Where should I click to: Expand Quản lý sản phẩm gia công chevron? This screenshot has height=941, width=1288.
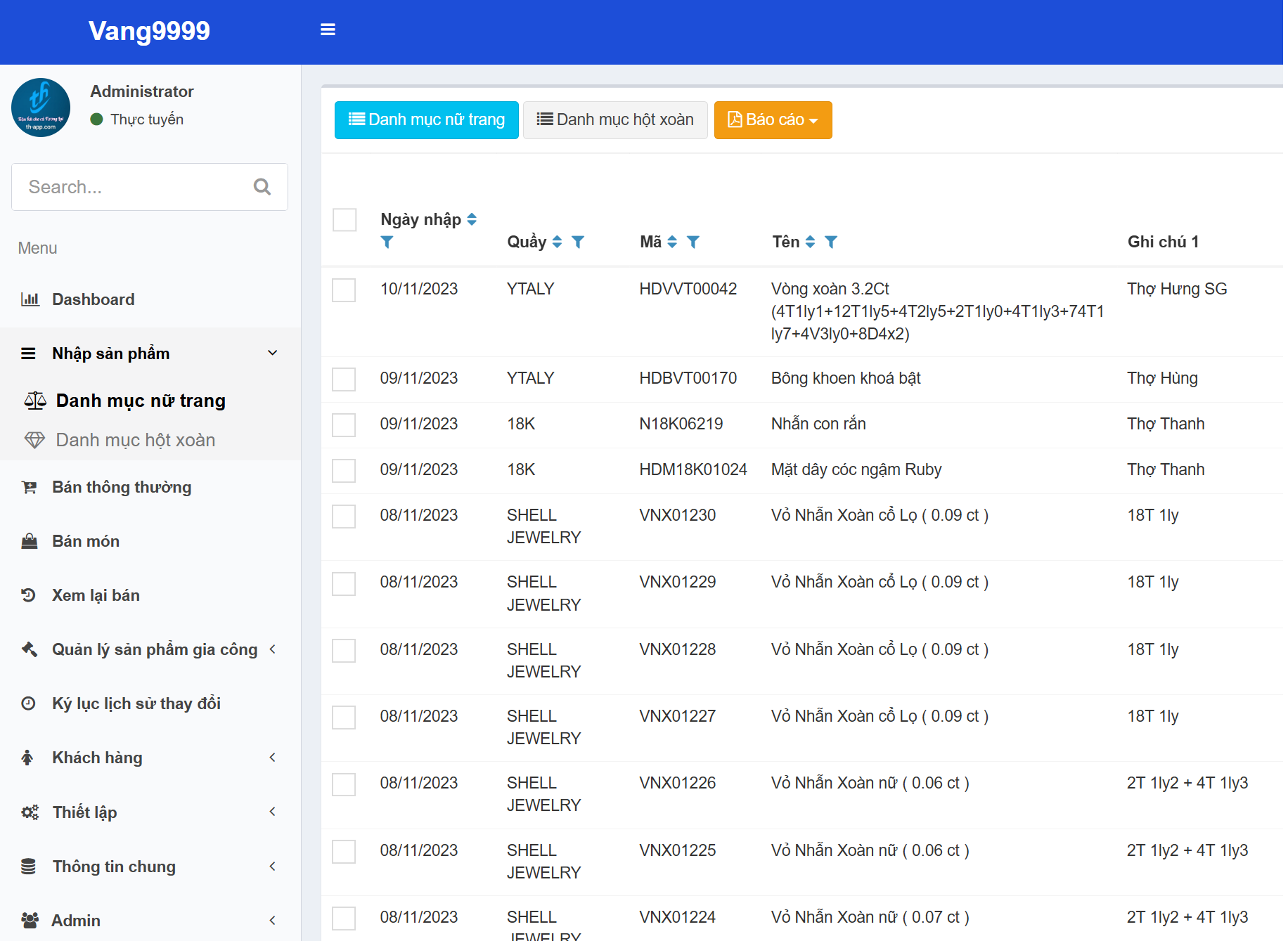pyautogui.click(x=273, y=649)
